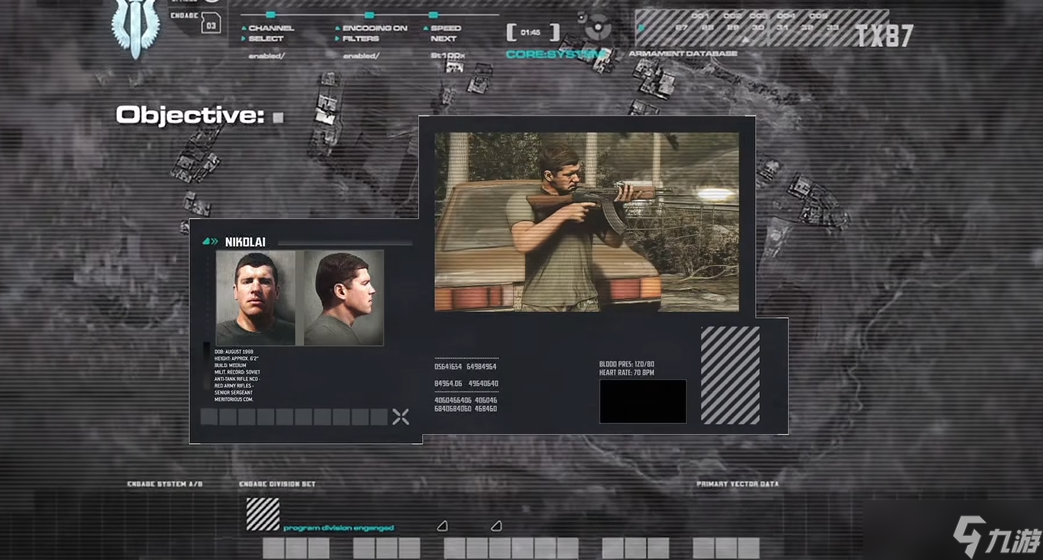Toggle the Encoding On indicator
This screenshot has height=560, width=1043.
point(369,15)
